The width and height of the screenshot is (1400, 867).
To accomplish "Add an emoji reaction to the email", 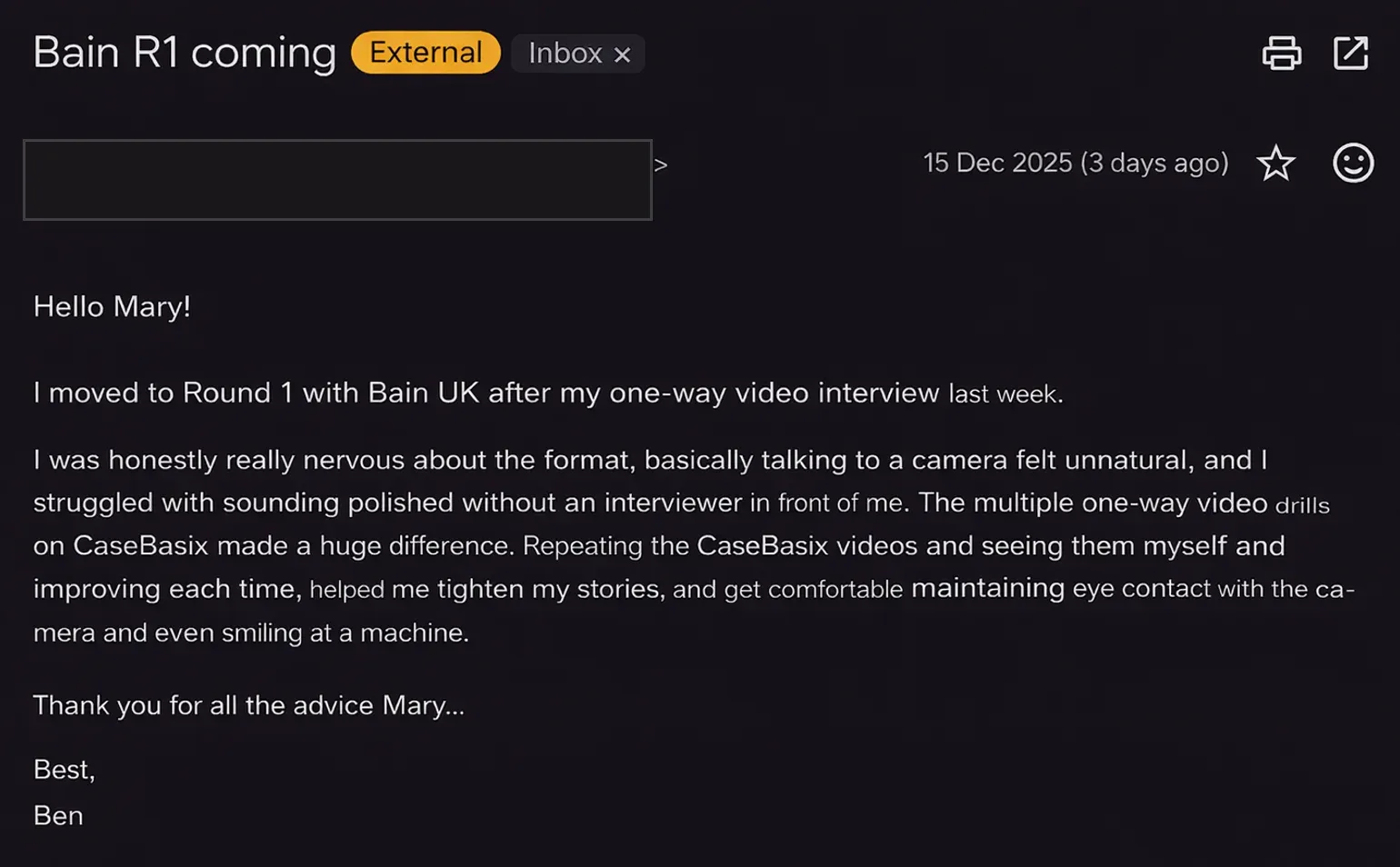I will tap(1353, 164).
